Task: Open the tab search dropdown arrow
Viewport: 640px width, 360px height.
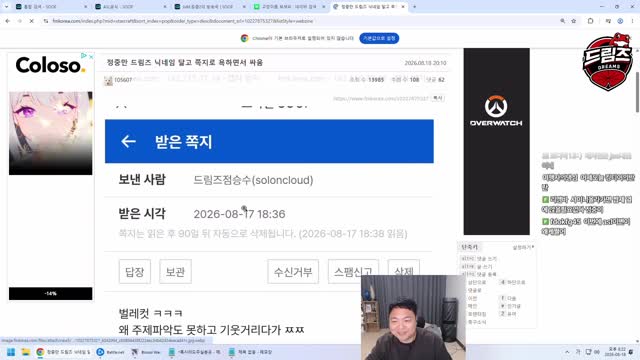Action: (x=6, y=7)
